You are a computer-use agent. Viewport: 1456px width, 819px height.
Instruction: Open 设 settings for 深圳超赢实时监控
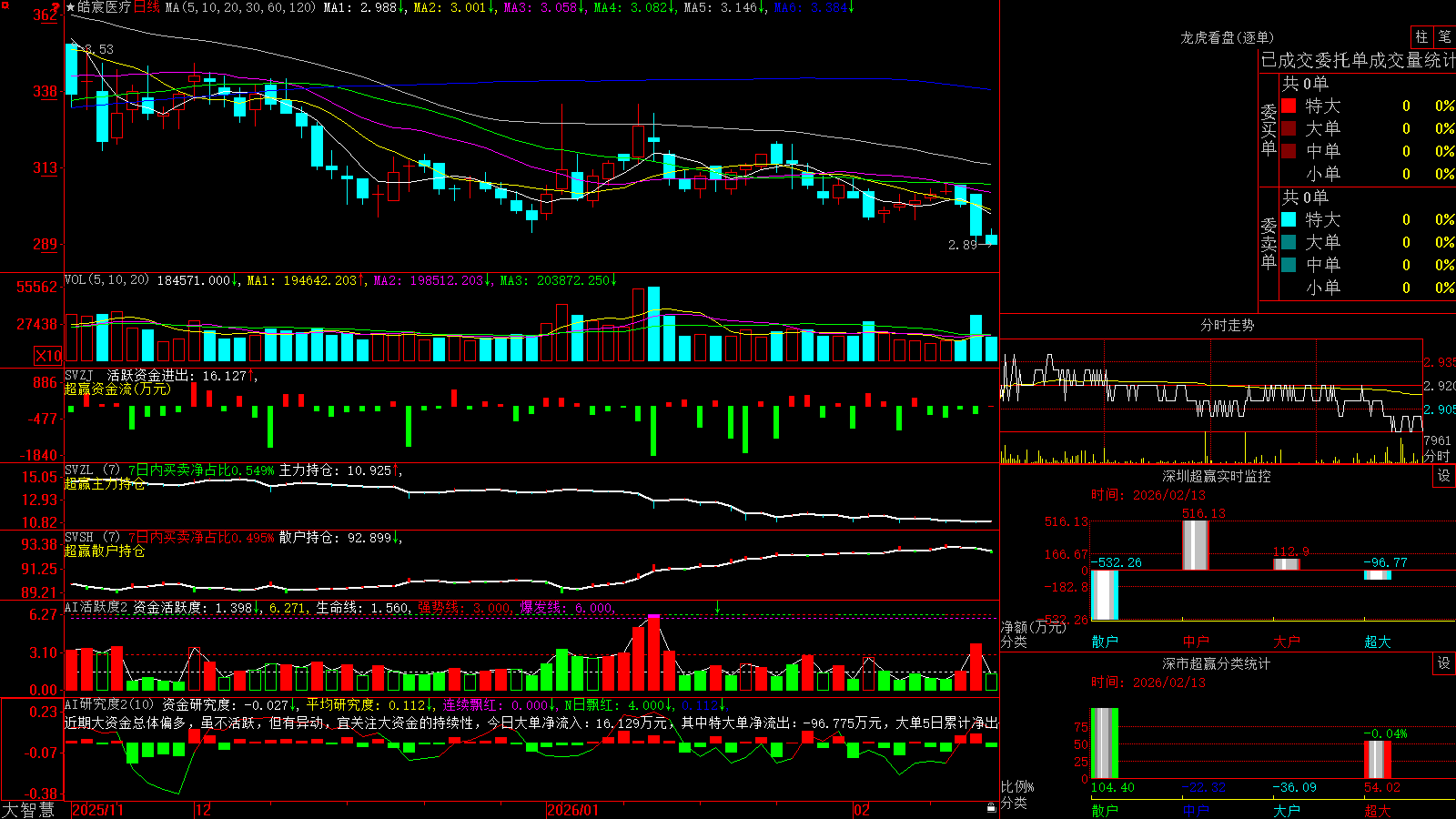pyautogui.click(x=1444, y=476)
